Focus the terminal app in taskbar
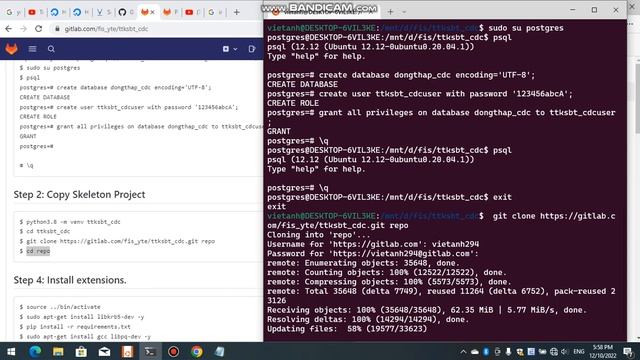 point(150,351)
